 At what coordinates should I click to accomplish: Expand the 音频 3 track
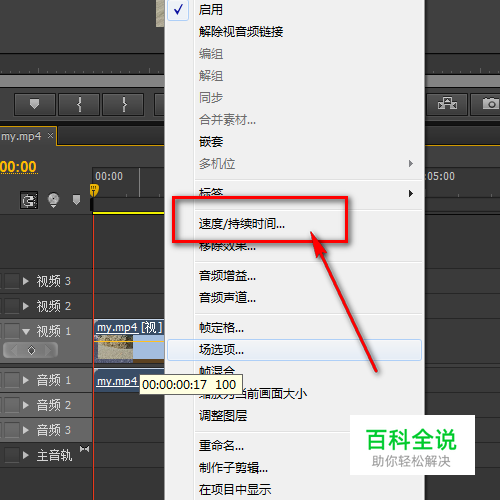tap(26, 430)
